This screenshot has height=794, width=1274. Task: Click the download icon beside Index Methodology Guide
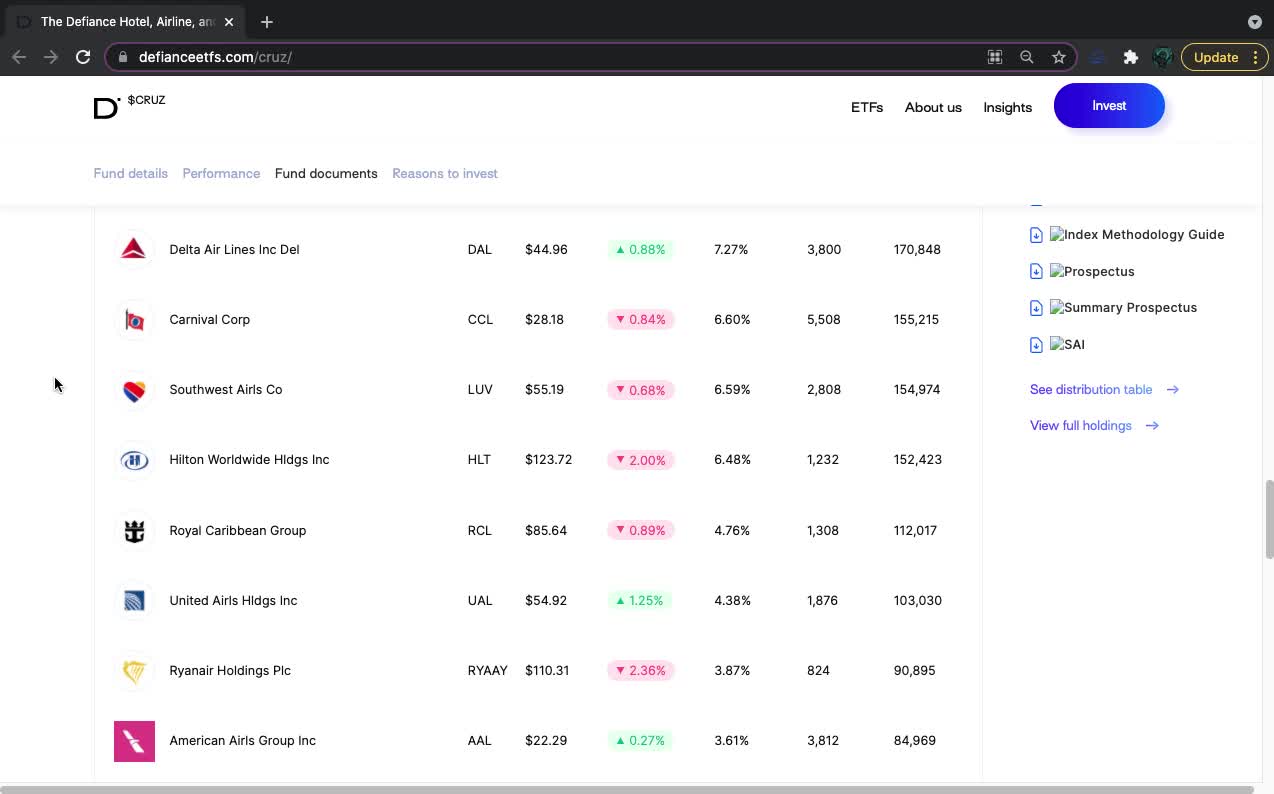[x=1036, y=235]
